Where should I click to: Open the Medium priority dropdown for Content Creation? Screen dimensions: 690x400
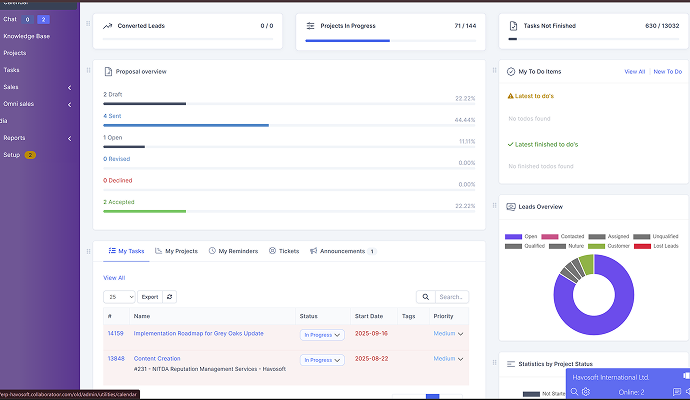448,357
